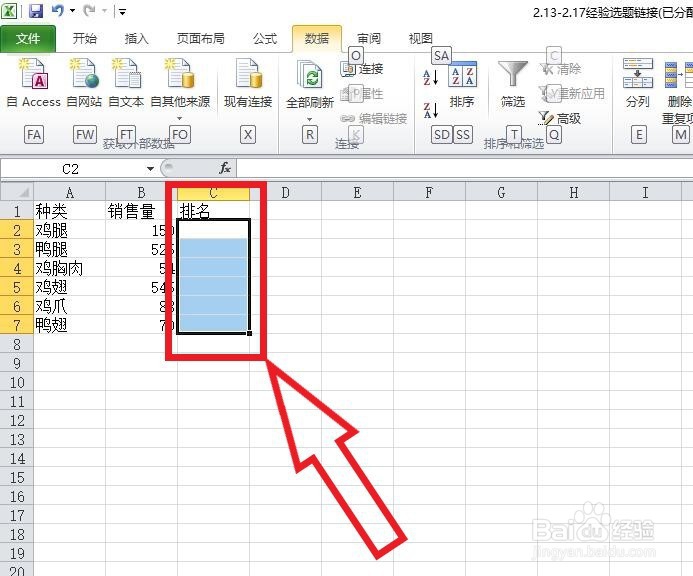Click cell containing 鸡腿

[70, 230]
